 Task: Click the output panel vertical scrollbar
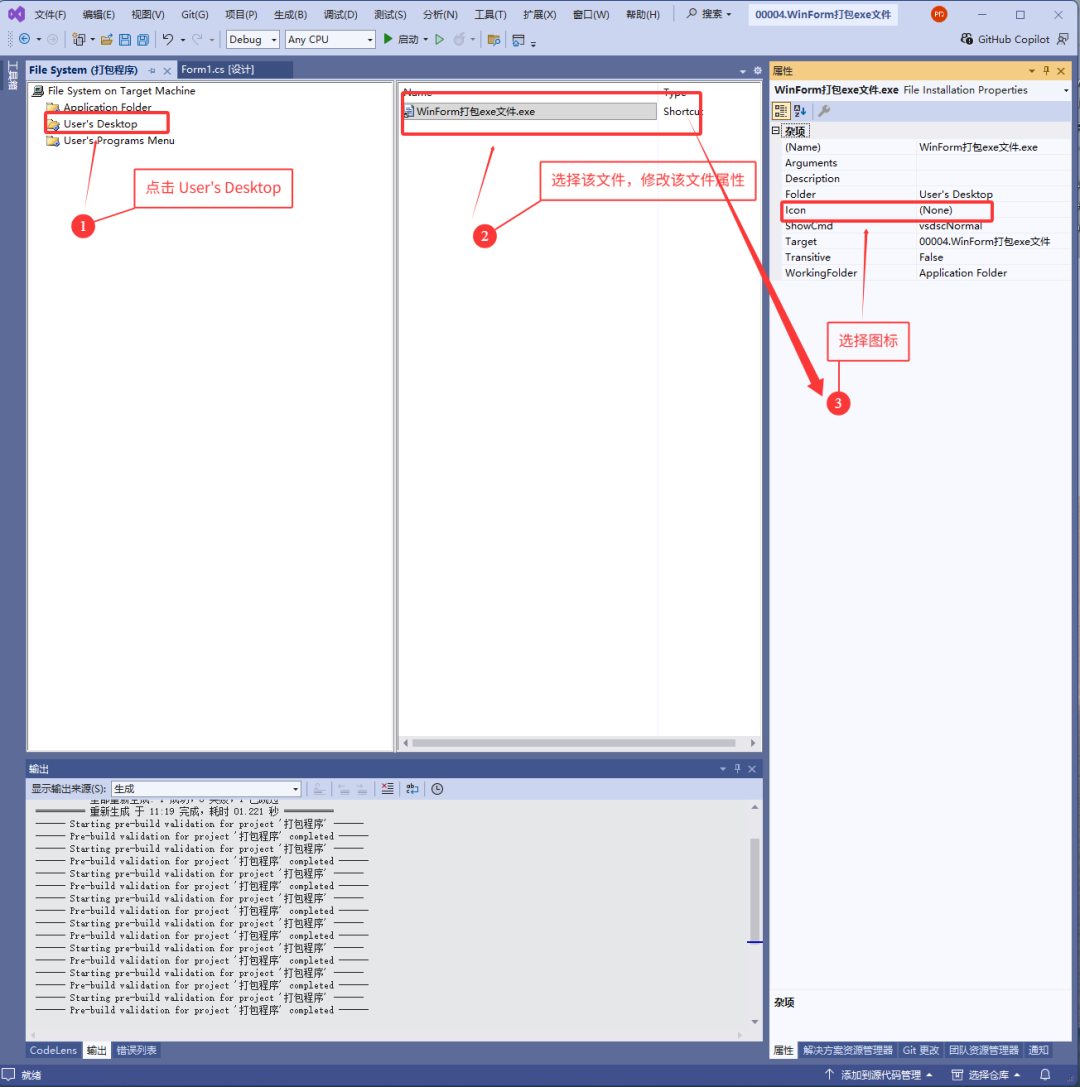pos(754,888)
